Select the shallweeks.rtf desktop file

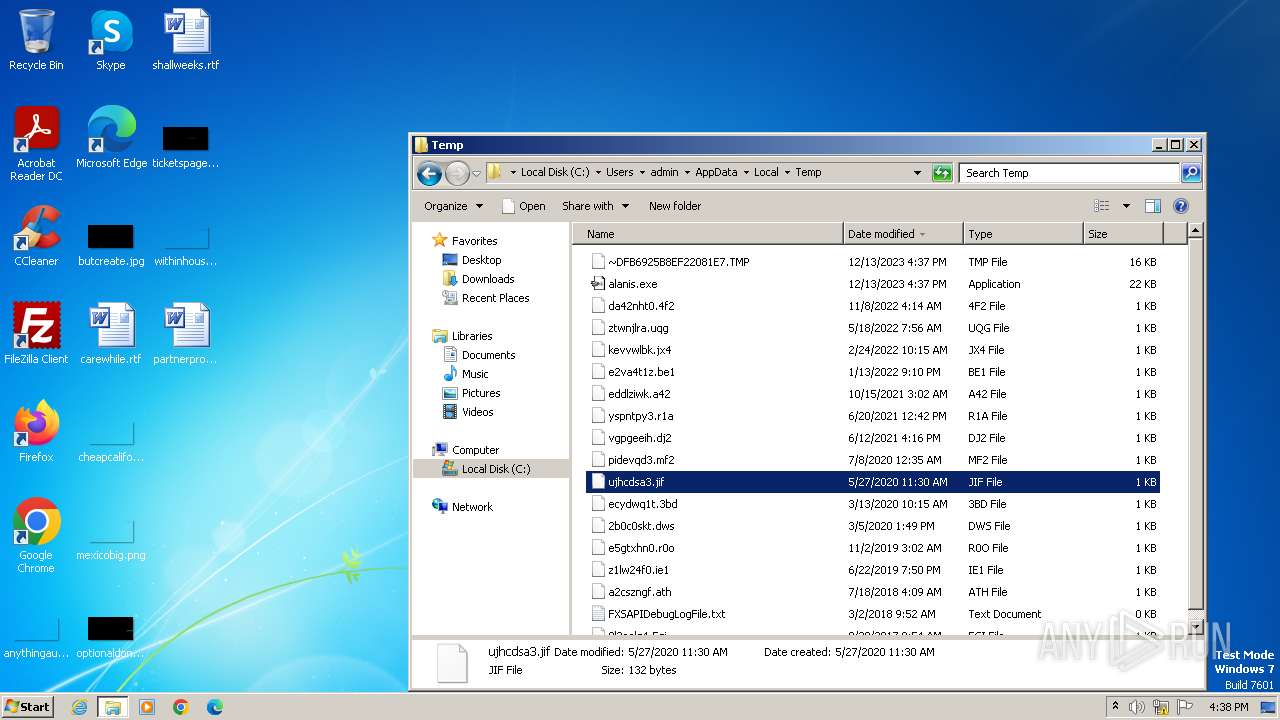pyautogui.click(x=186, y=40)
